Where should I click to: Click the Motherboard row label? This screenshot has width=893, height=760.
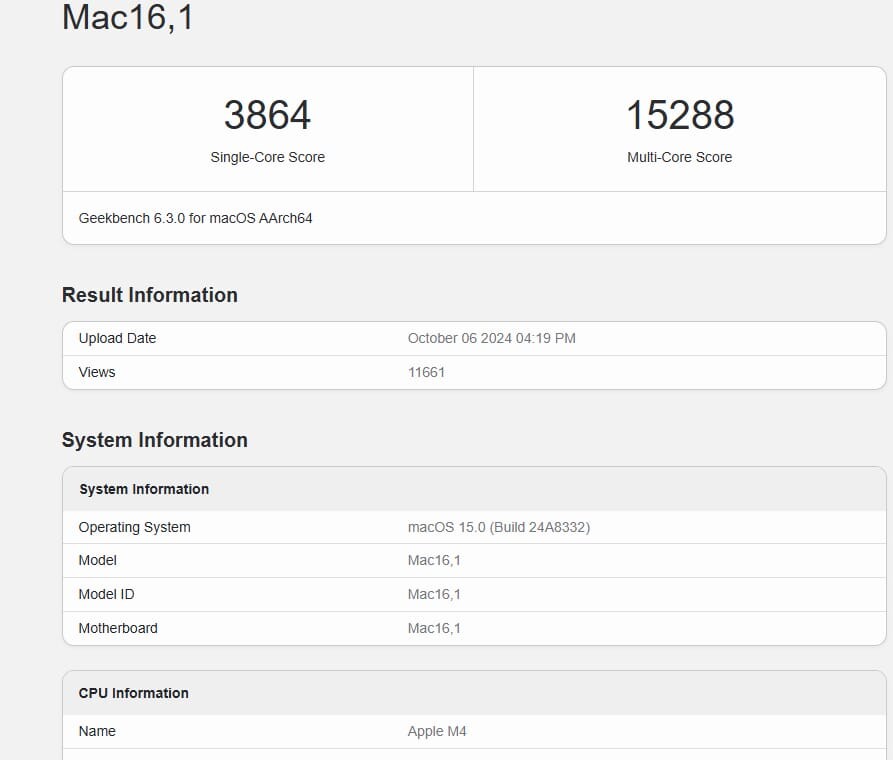click(118, 628)
